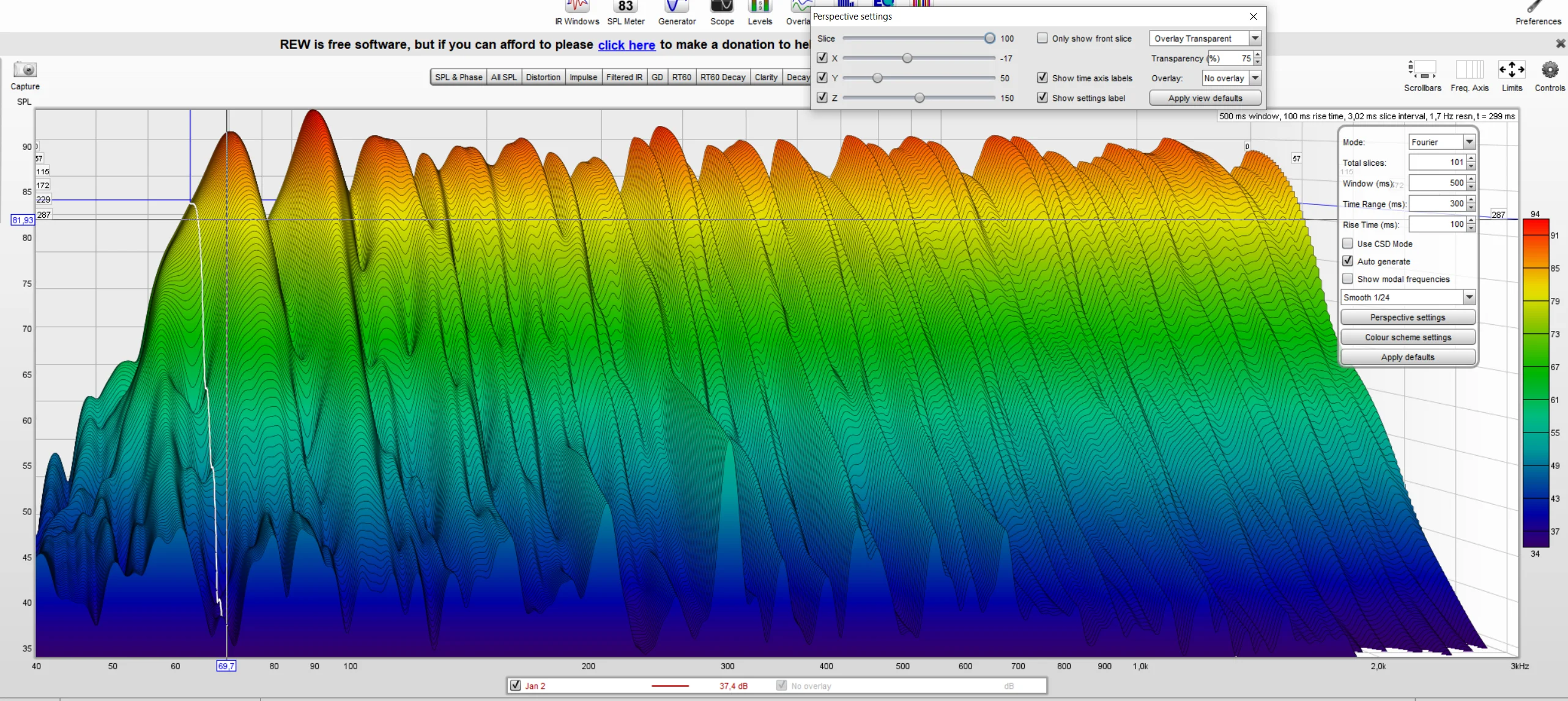The image size is (1568, 701).
Task: Dismiss the donation banner
Action: tap(1561, 43)
